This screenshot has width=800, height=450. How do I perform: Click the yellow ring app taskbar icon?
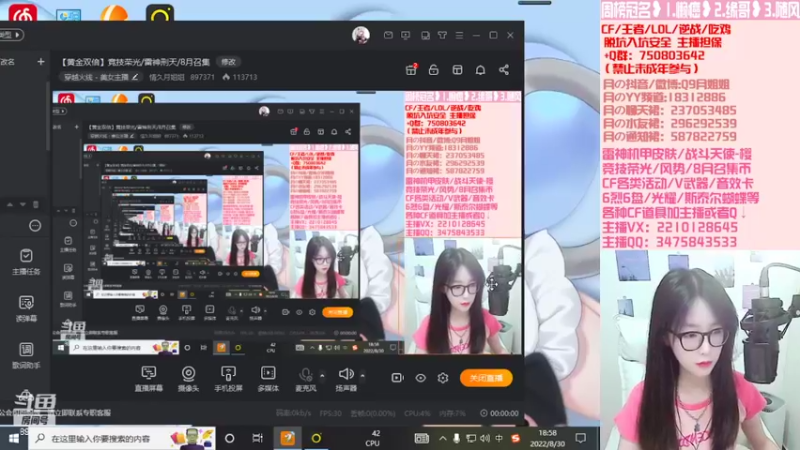[x=316, y=438]
